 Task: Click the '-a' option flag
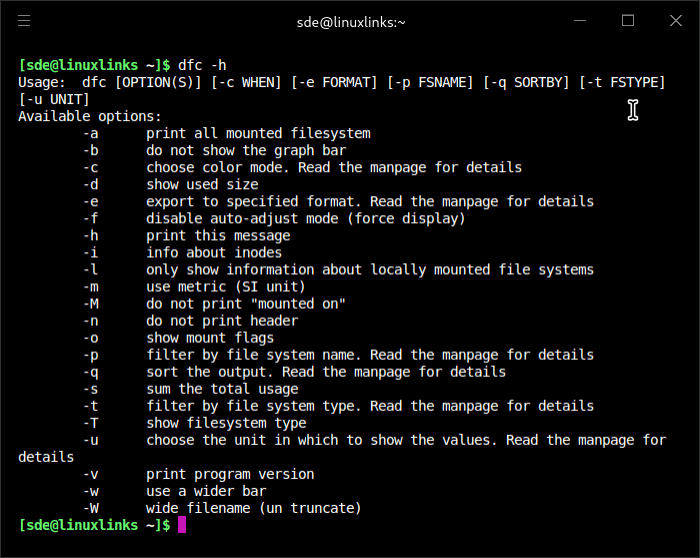[91, 133]
